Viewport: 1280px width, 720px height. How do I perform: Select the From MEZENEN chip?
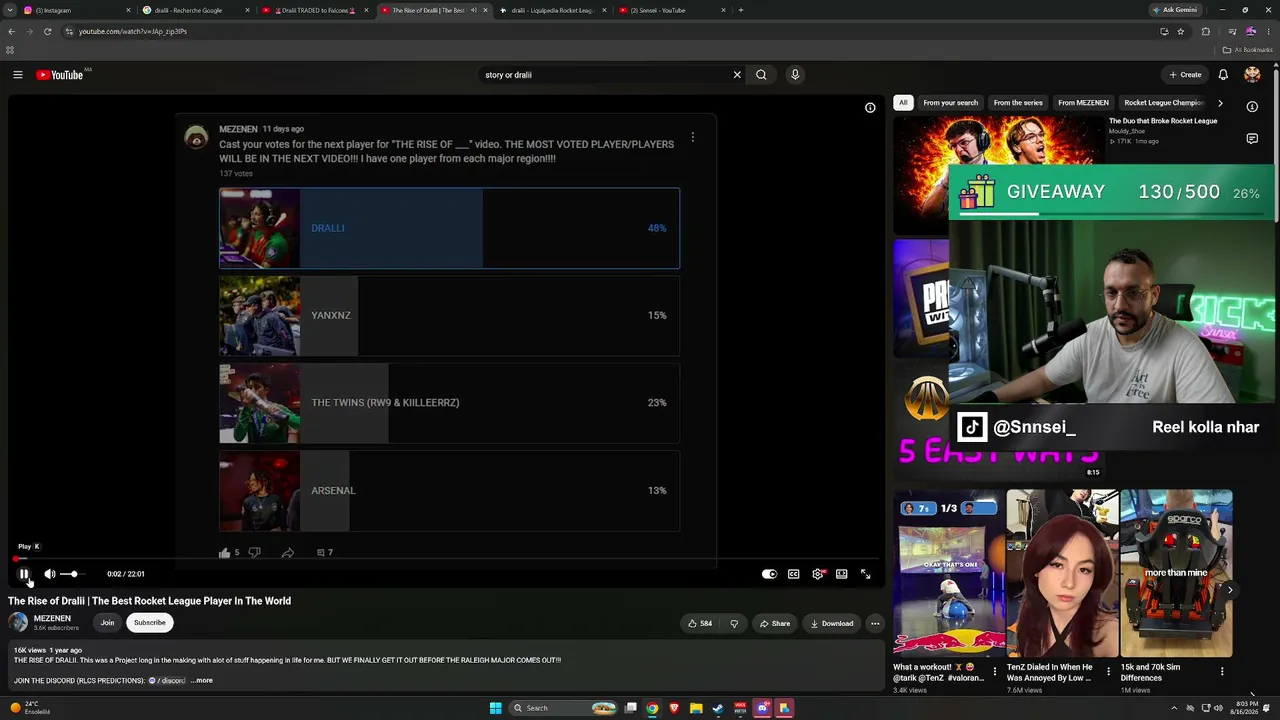tap(1083, 103)
